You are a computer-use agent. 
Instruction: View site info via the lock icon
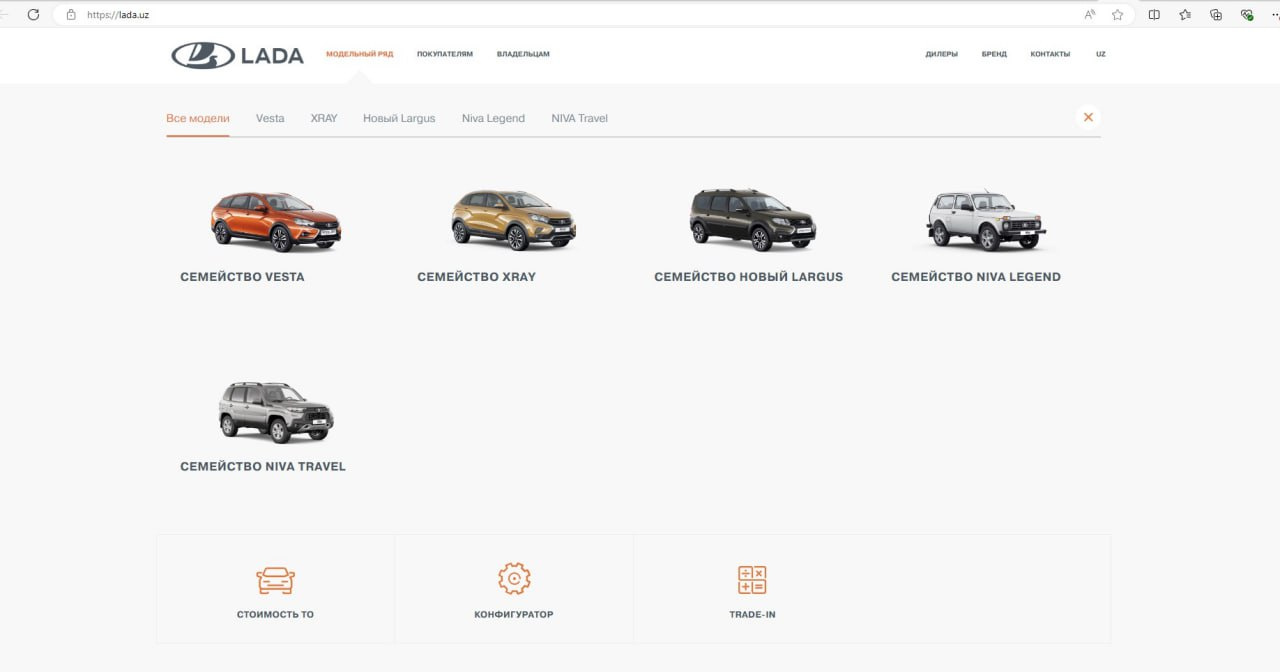[70, 15]
